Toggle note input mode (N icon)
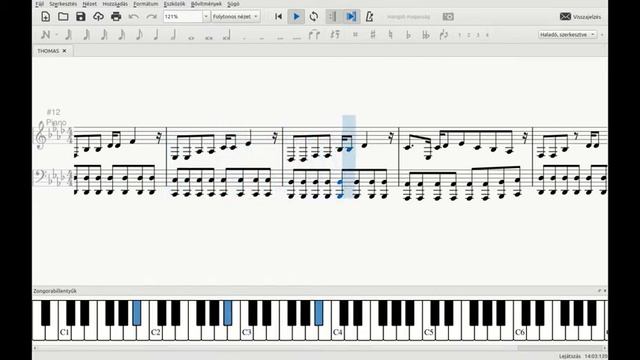Viewport: 640px width, 360px height. (x=45, y=35)
